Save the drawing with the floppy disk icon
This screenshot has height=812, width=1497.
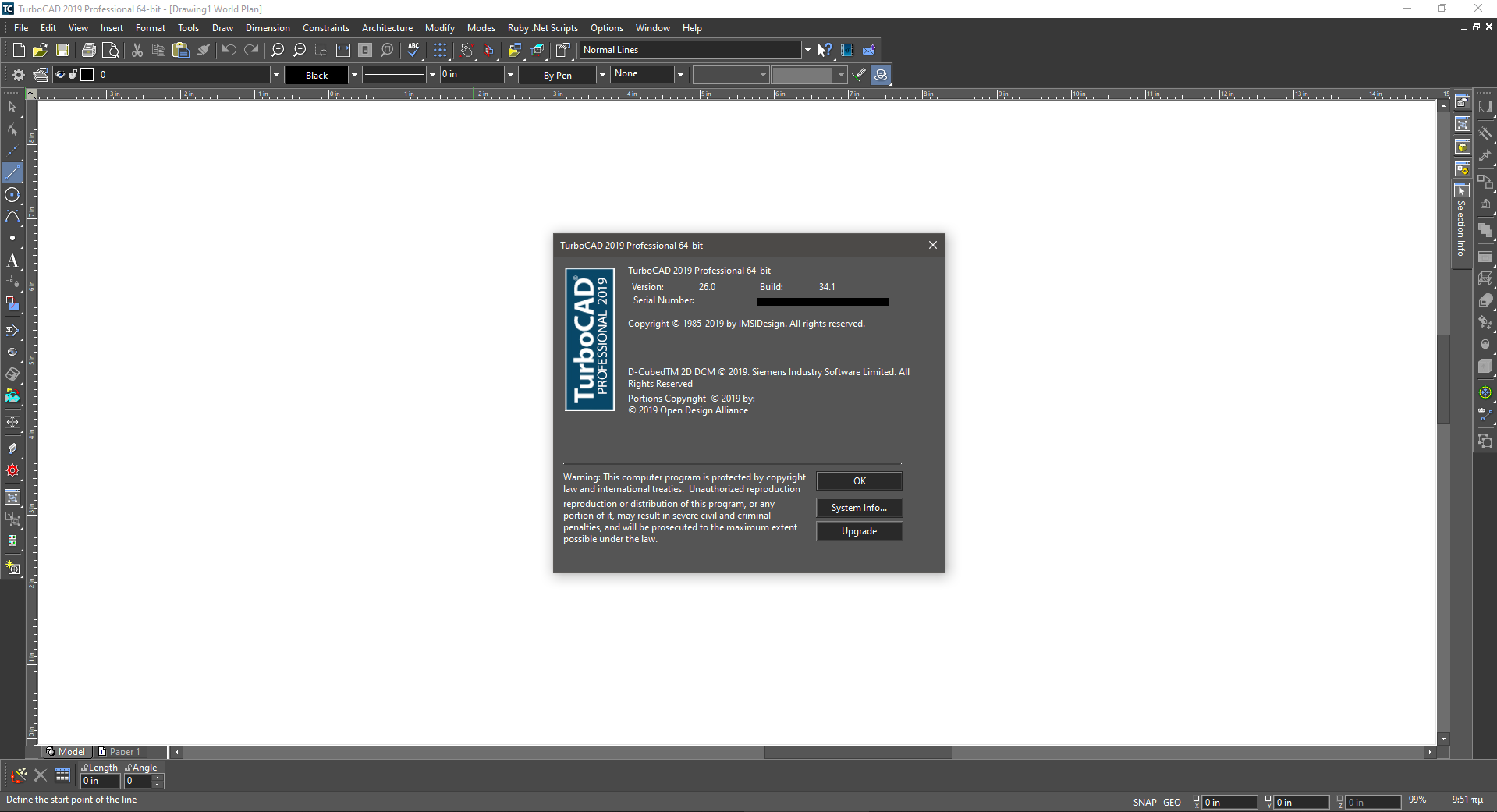coord(62,50)
